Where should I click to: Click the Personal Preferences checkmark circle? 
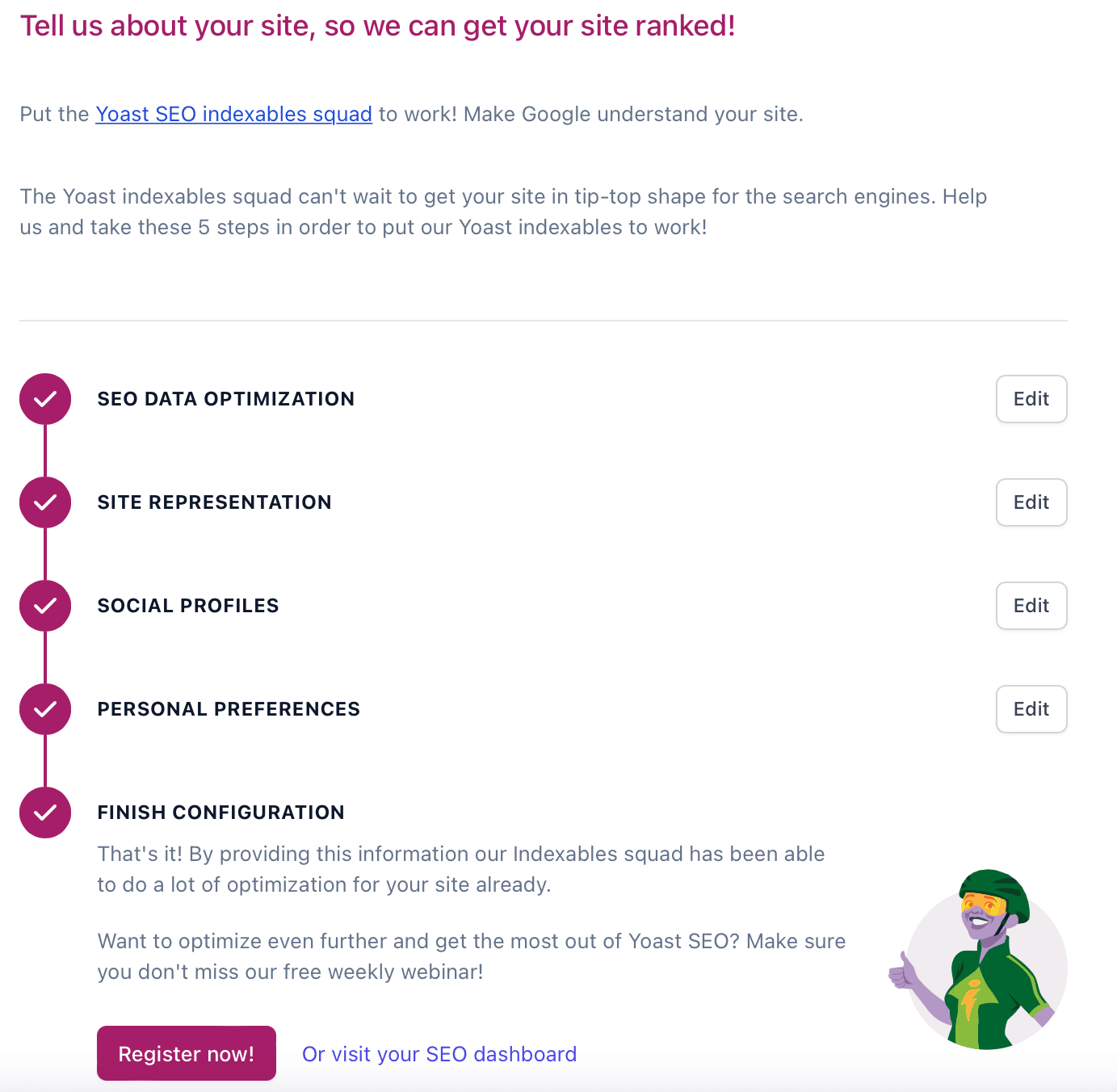coord(44,708)
